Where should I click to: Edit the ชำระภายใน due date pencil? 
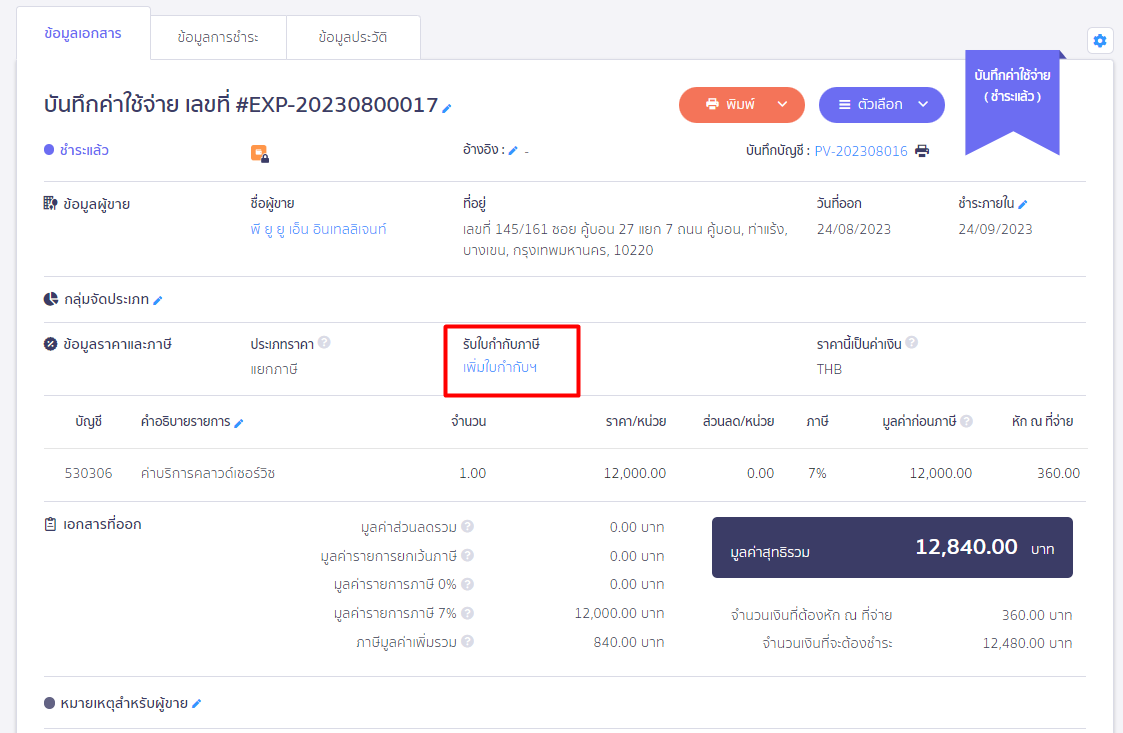click(1023, 204)
